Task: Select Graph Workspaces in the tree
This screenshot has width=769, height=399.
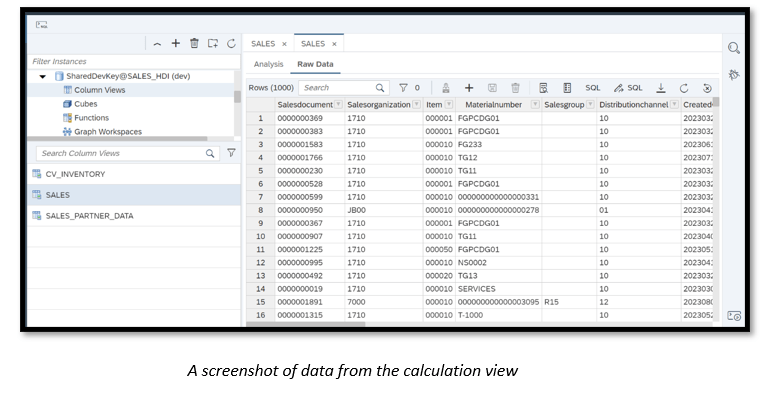Action: (x=108, y=131)
